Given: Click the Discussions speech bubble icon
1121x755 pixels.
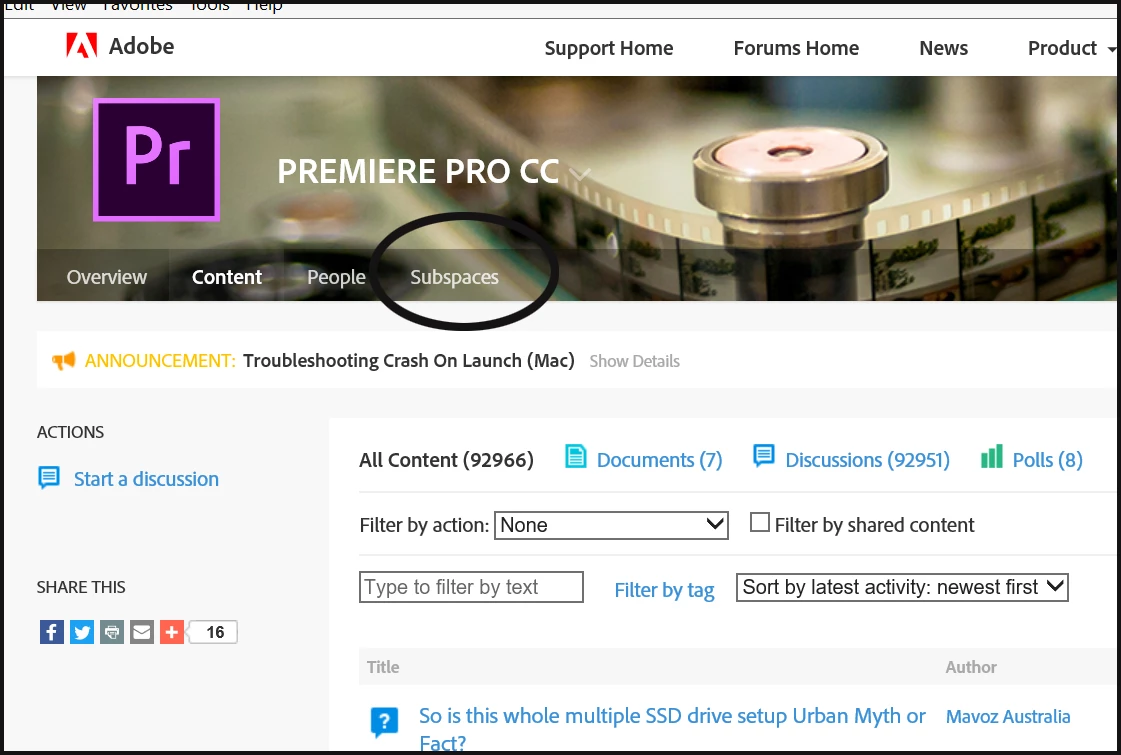Looking at the screenshot, I should (764, 455).
